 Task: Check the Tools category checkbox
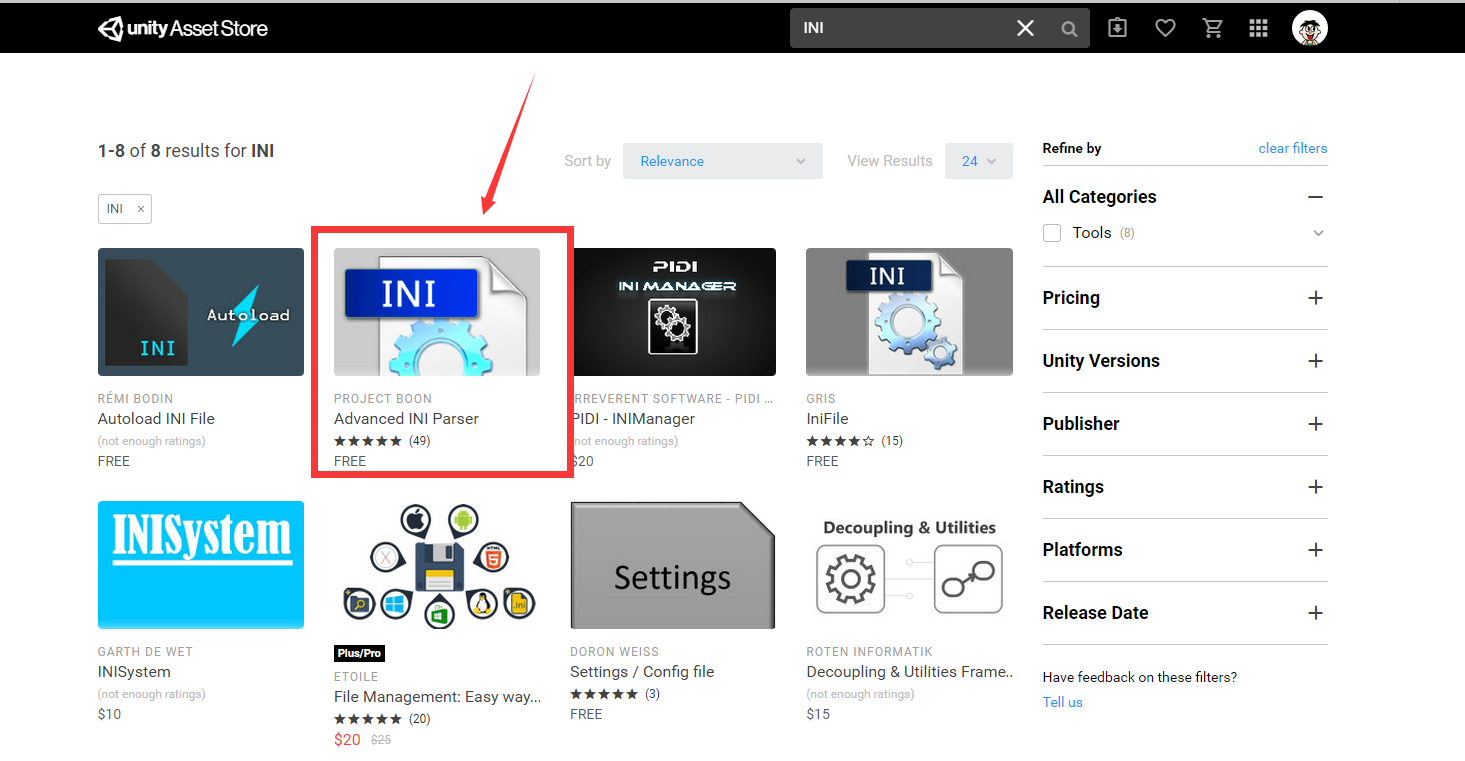click(x=1052, y=233)
